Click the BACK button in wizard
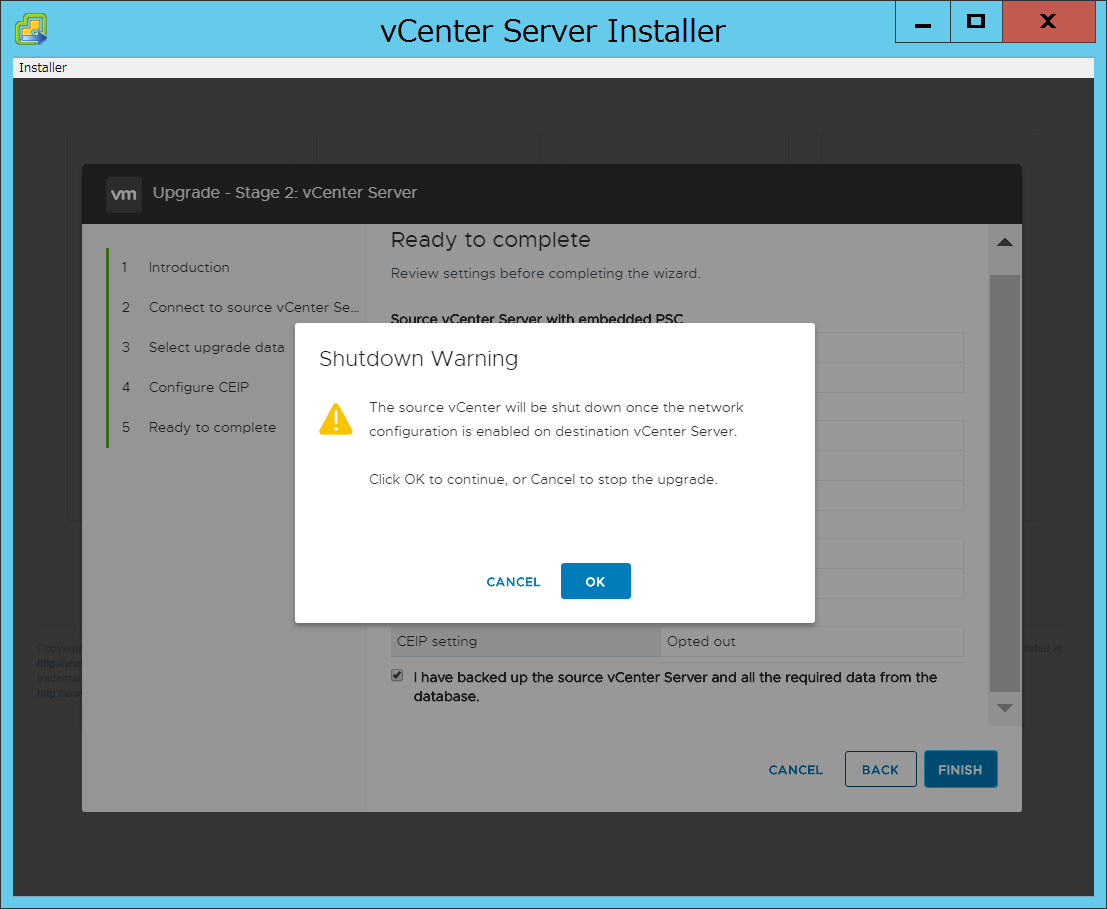 880,769
